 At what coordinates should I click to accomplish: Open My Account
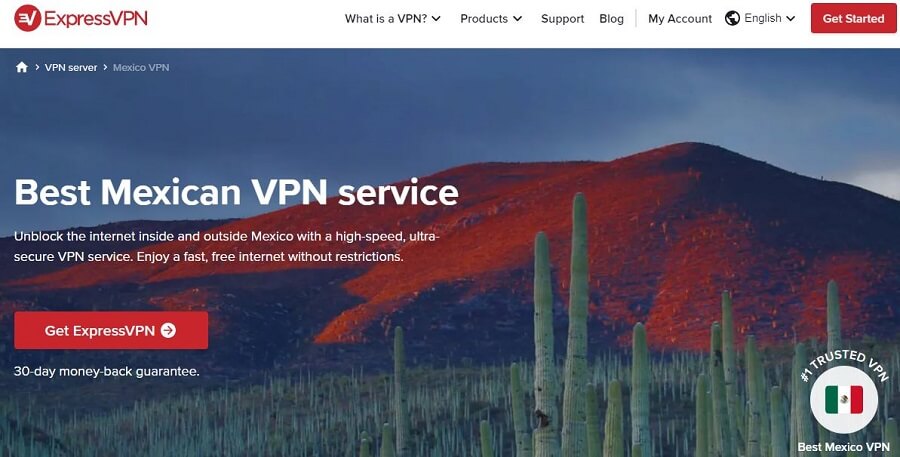[x=680, y=18]
